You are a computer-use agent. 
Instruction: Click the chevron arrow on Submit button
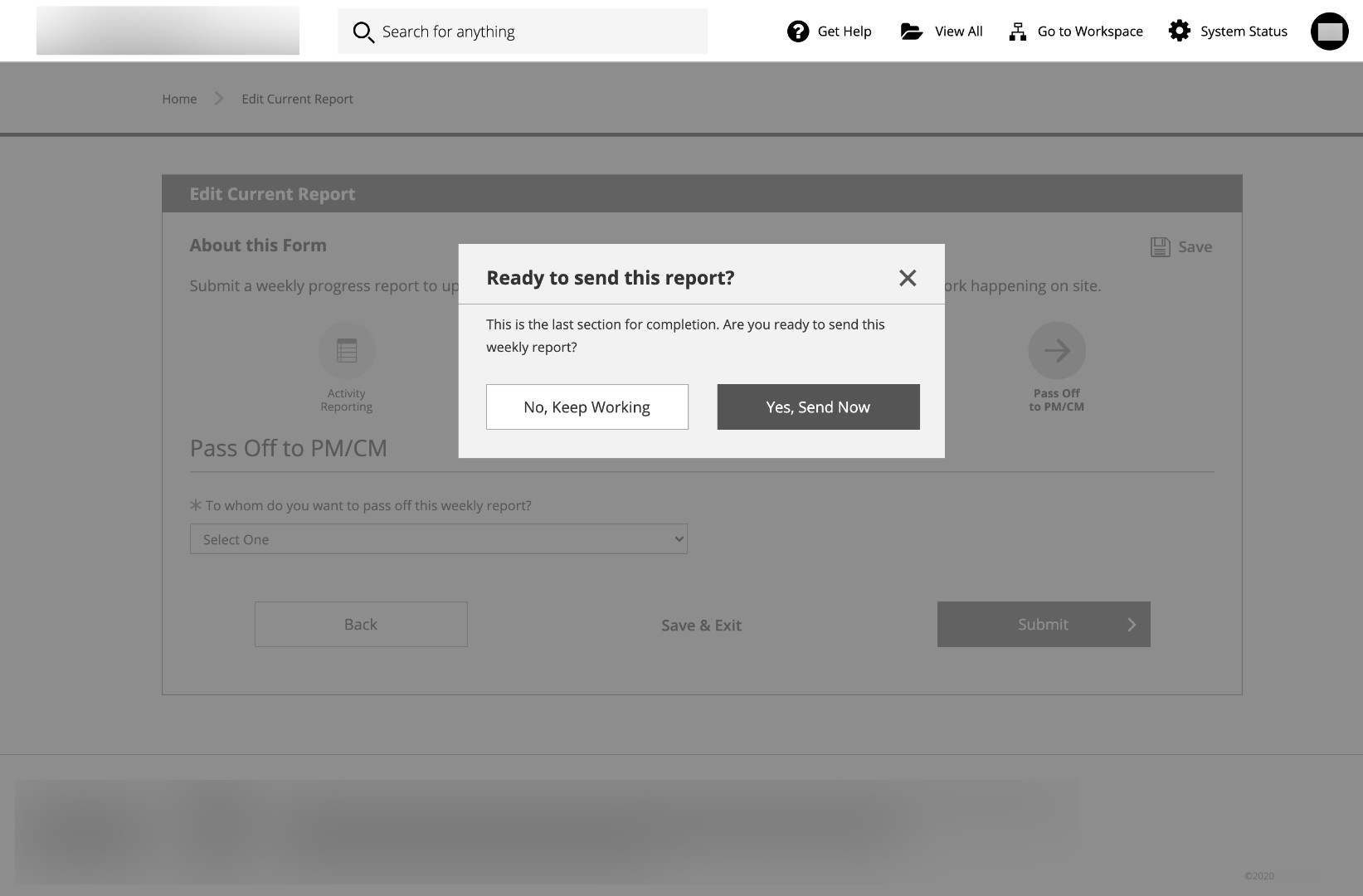(x=1131, y=625)
